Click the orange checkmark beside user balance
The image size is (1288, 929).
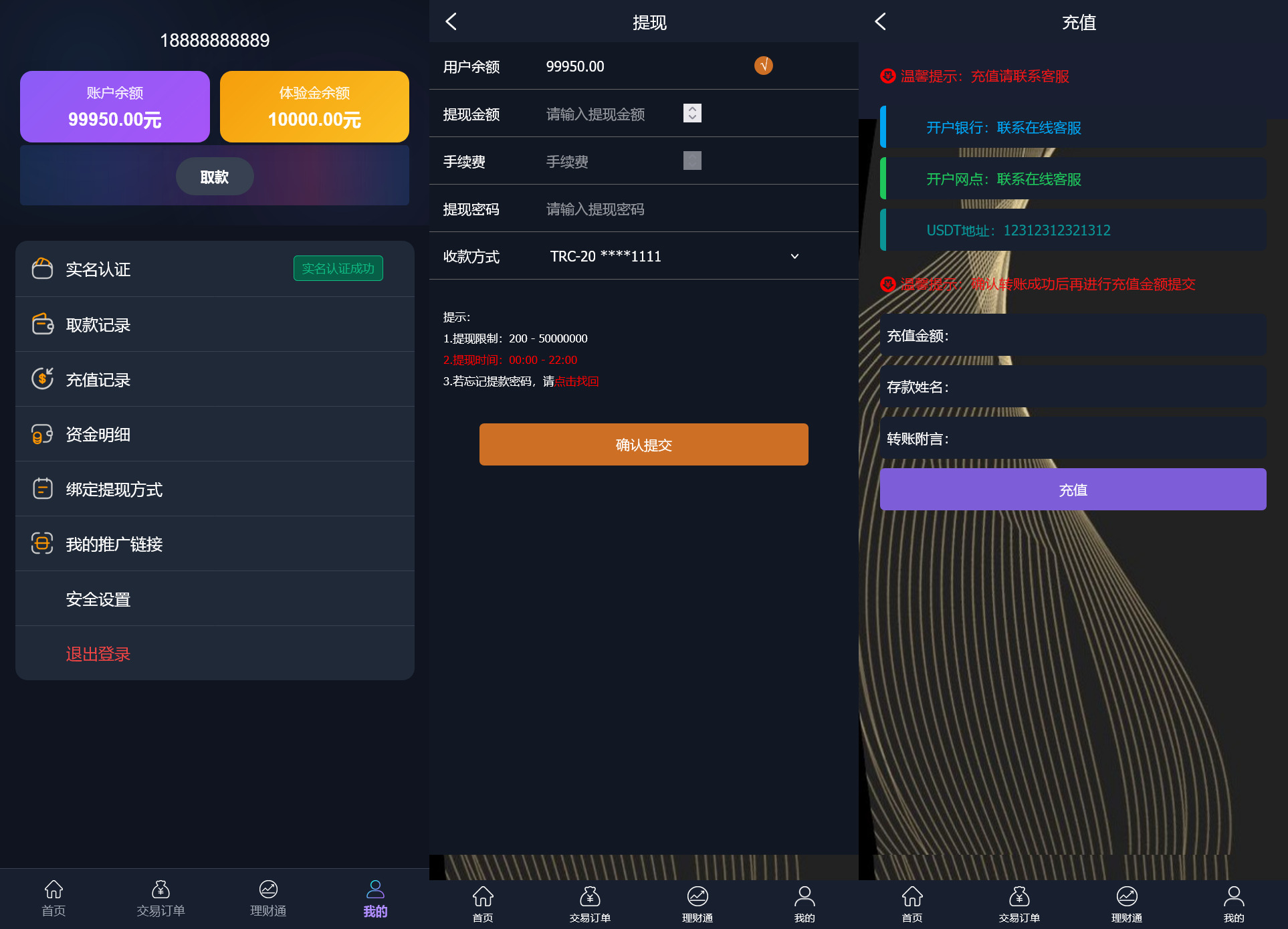click(x=763, y=66)
